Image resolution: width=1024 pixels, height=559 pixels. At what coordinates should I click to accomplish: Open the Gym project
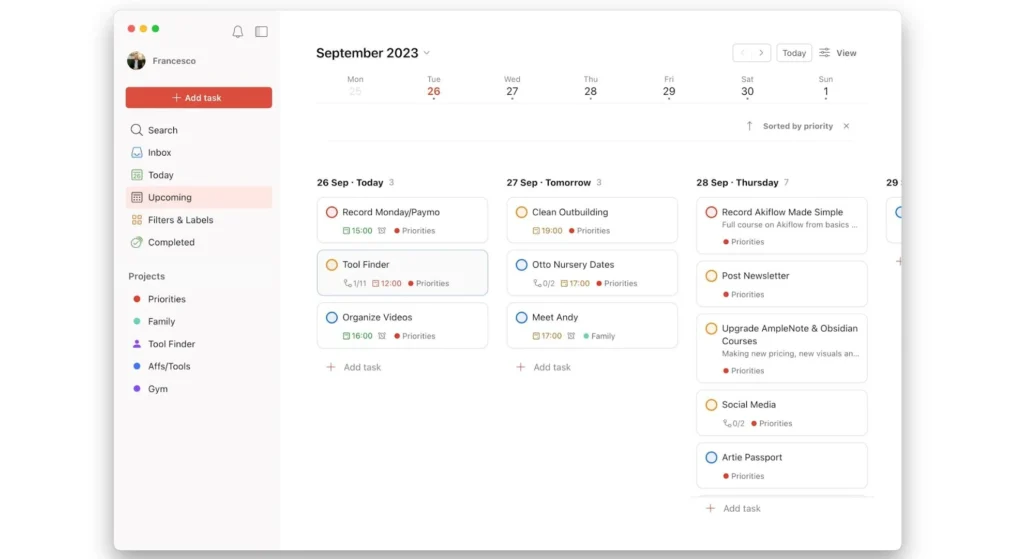(199, 389)
